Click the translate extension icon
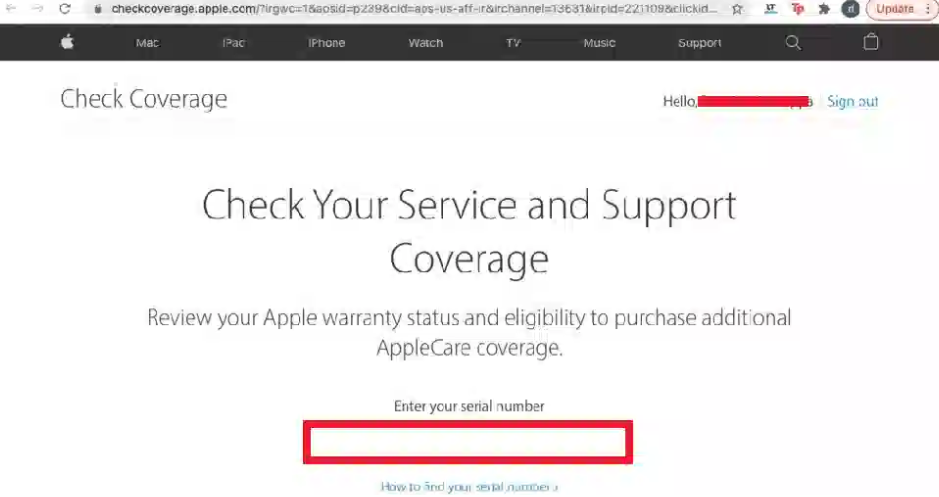 click(x=770, y=9)
